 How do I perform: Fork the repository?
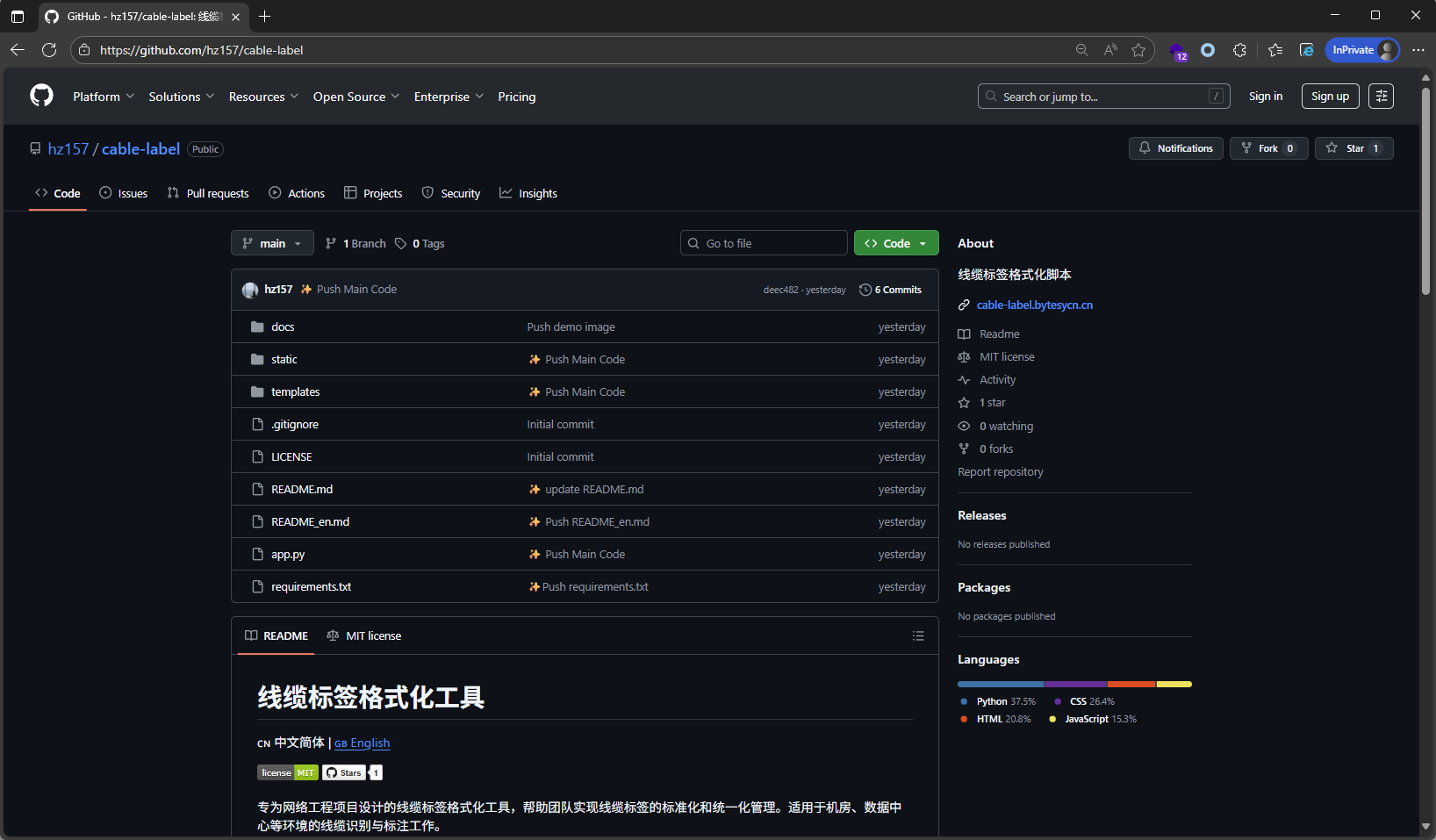click(x=1268, y=148)
